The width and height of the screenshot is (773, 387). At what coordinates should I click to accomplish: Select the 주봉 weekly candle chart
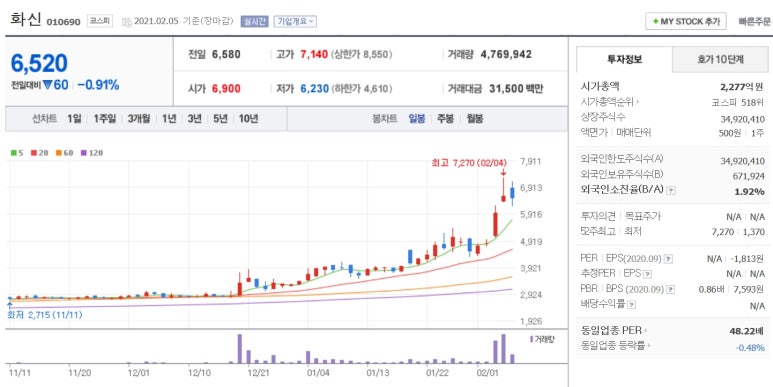coord(446,119)
